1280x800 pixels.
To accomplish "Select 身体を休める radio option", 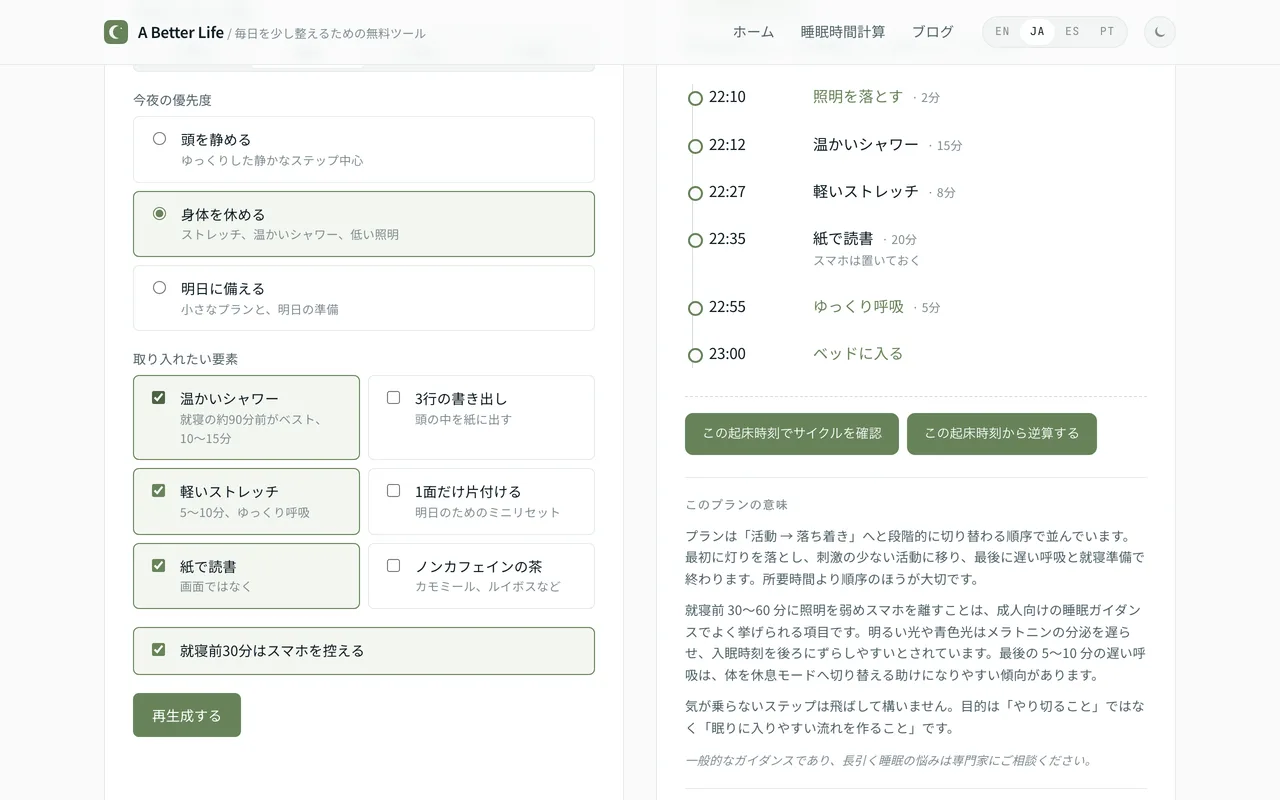I will [x=159, y=214].
